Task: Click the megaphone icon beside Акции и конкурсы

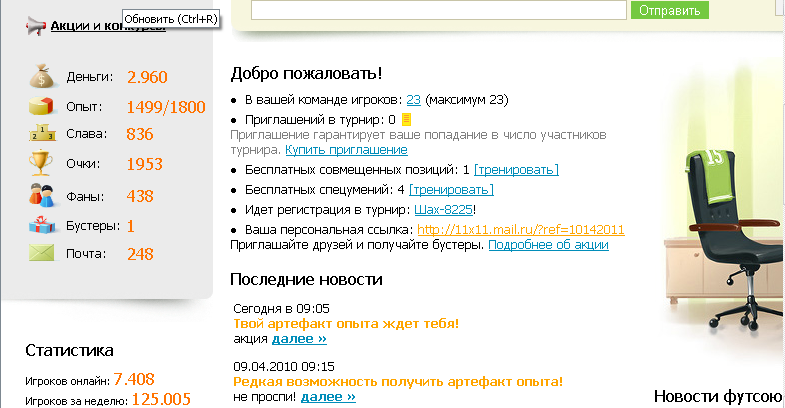Action: 36,26
